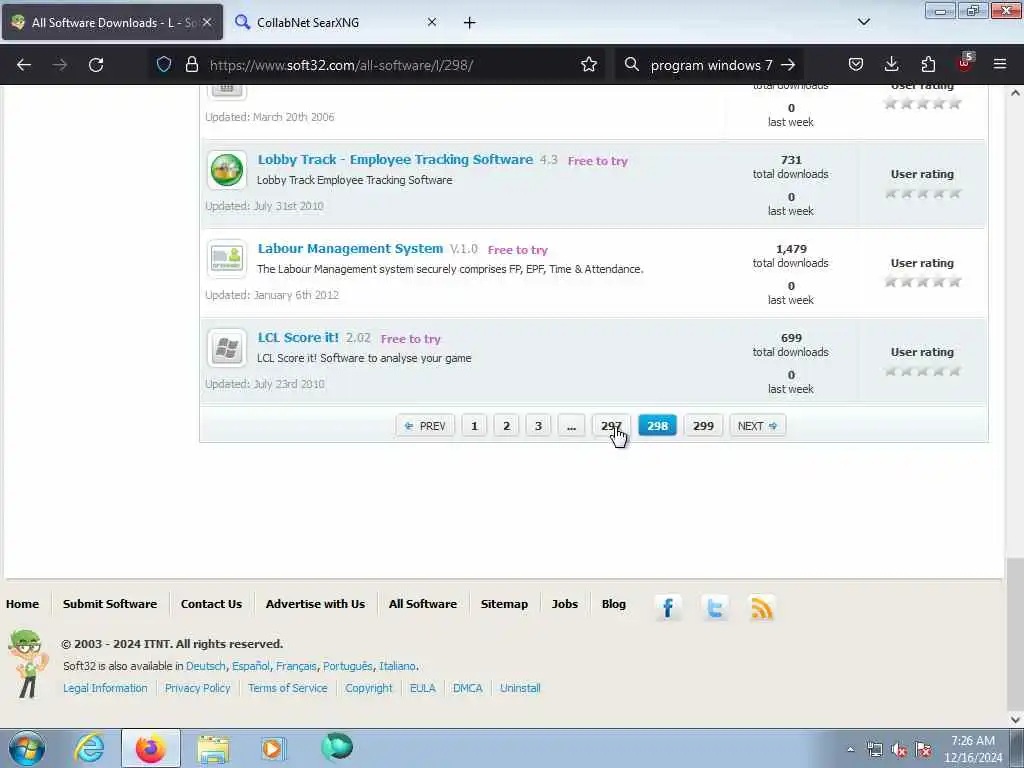Open the Extensions puzzle icon
The image size is (1024, 768).
pyautogui.click(x=928, y=64)
